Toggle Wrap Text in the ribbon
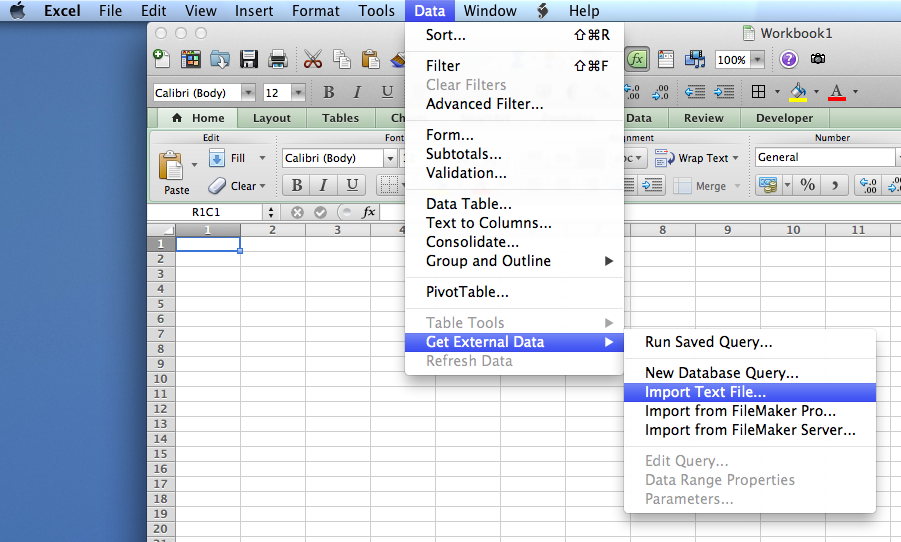The height and width of the screenshot is (542, 901). click(x=697, y=158)
